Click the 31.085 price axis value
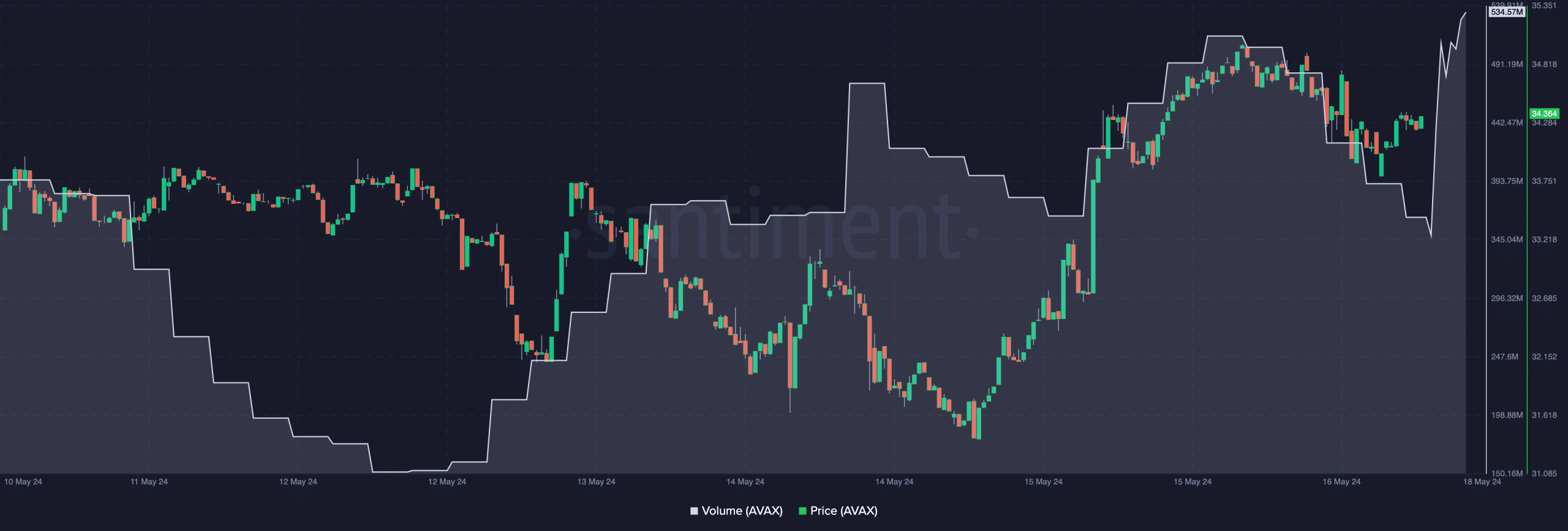The width and height of the screenshot is (1568, 531). (1544, 473)
